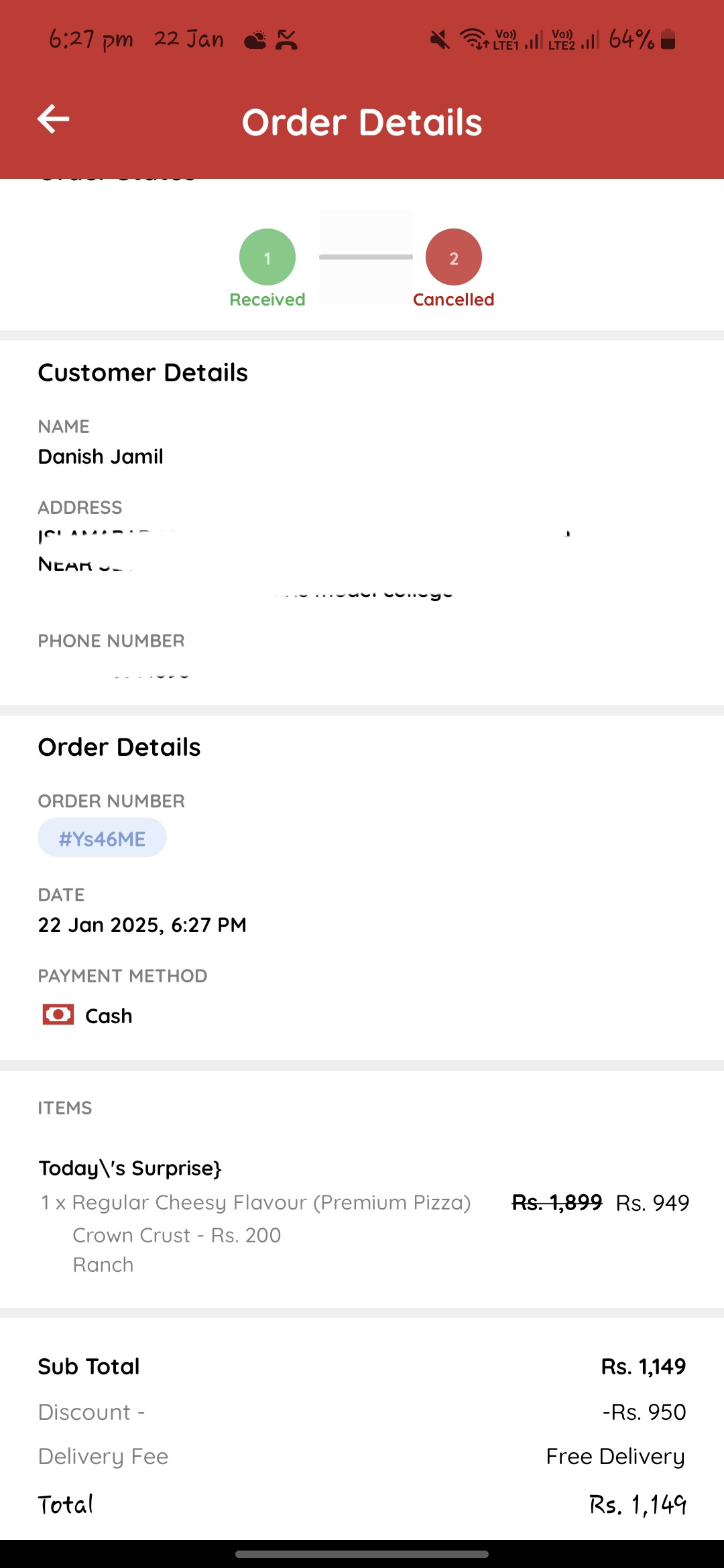Tap the muted sound status icon
The height and width of the screenshot is (1568, 724).
440,40
